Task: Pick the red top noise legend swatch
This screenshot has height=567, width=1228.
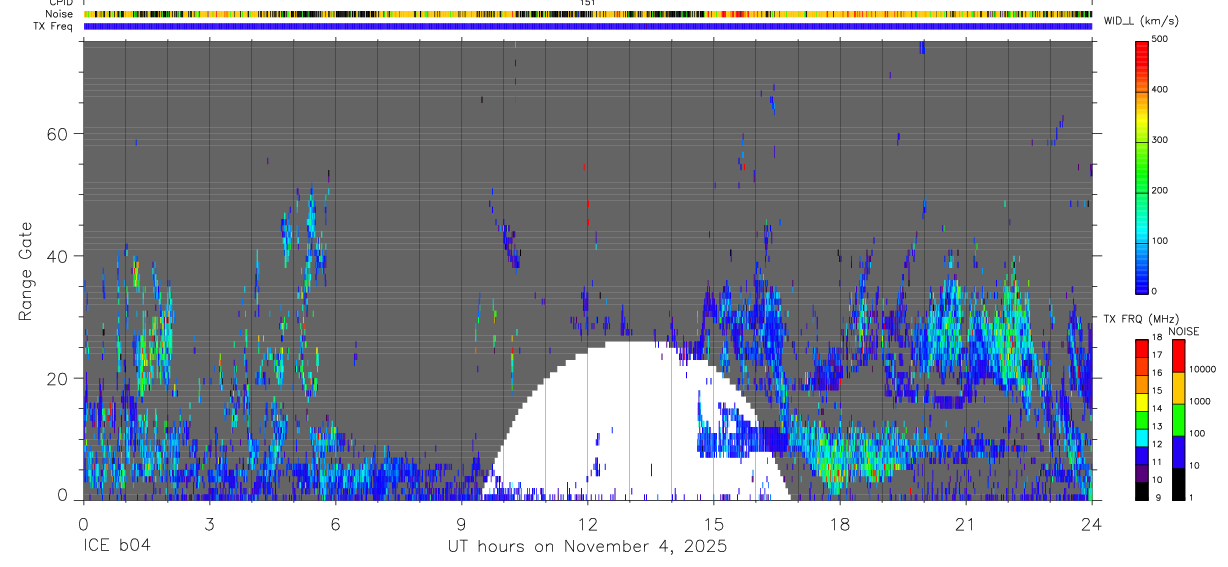Action: click(1178, 356)
